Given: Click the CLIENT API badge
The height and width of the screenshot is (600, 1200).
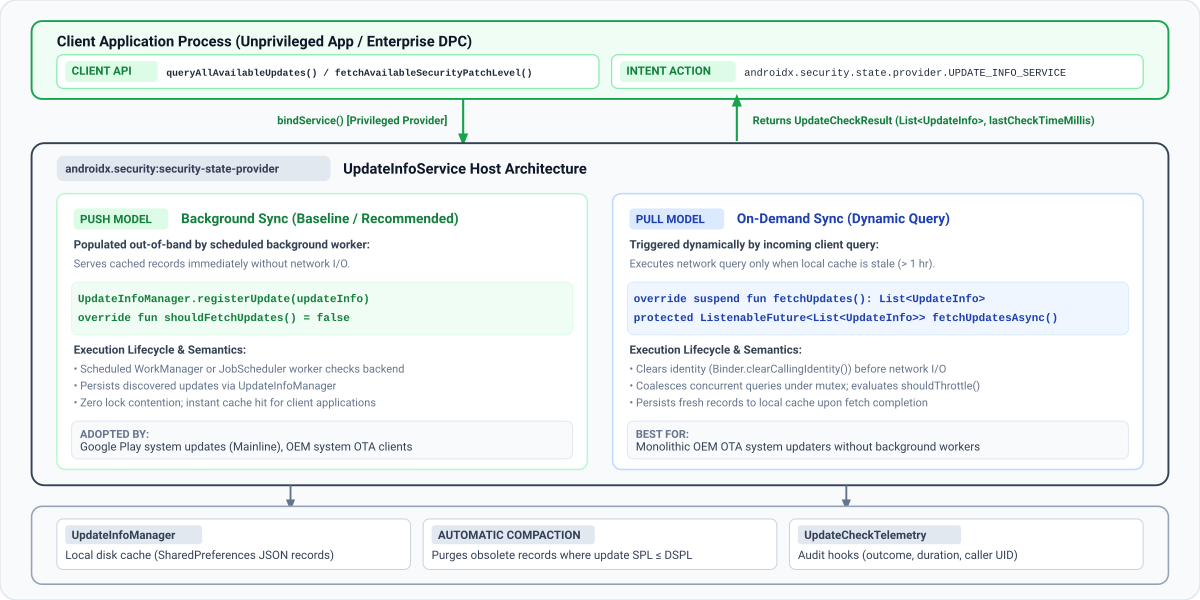Looking at the screenshot, I should [x=110, y=71].
